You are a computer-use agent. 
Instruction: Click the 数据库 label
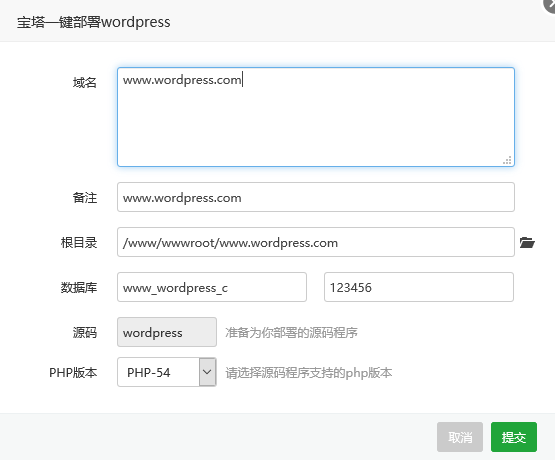(79, 288)
